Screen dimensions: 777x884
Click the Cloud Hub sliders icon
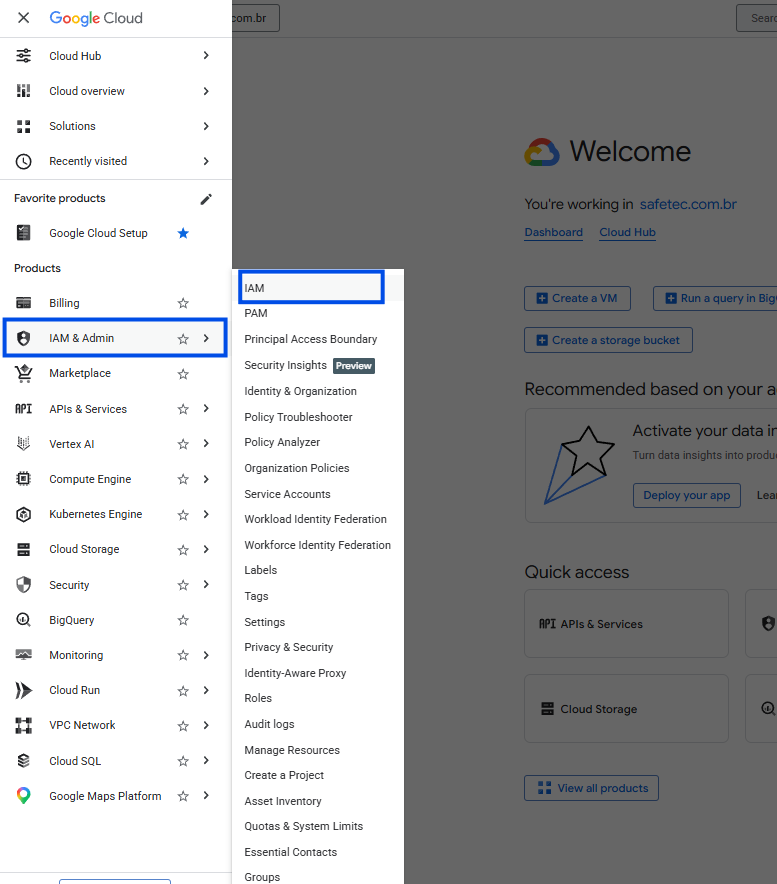tap(24, 56)
